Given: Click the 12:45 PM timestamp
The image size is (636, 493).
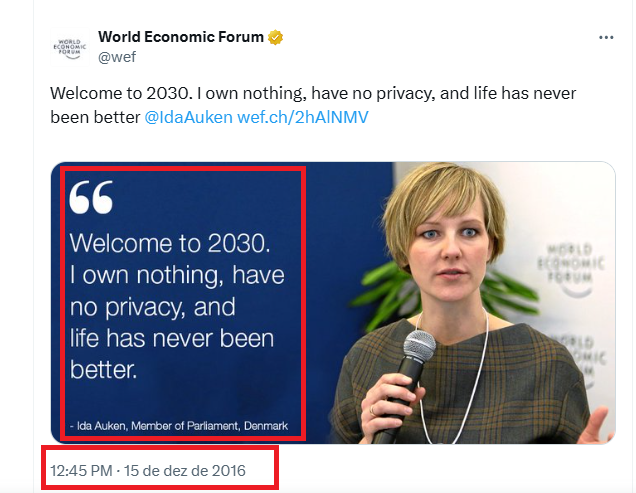Looking at the screenshot, I should click(x=81, y=469).
